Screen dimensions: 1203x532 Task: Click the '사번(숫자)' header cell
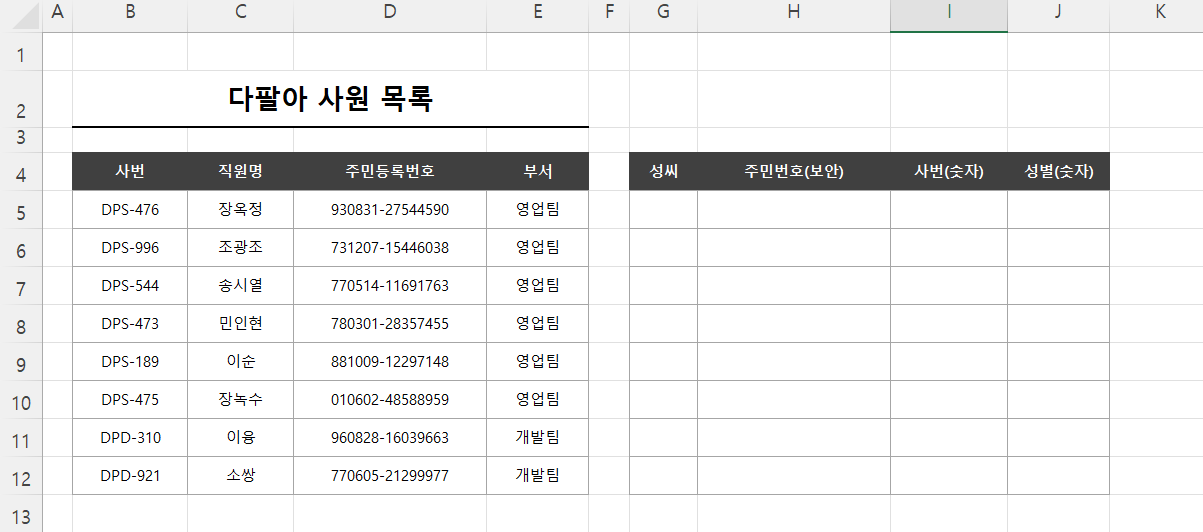pyautogui.click(x=949, y=171)
